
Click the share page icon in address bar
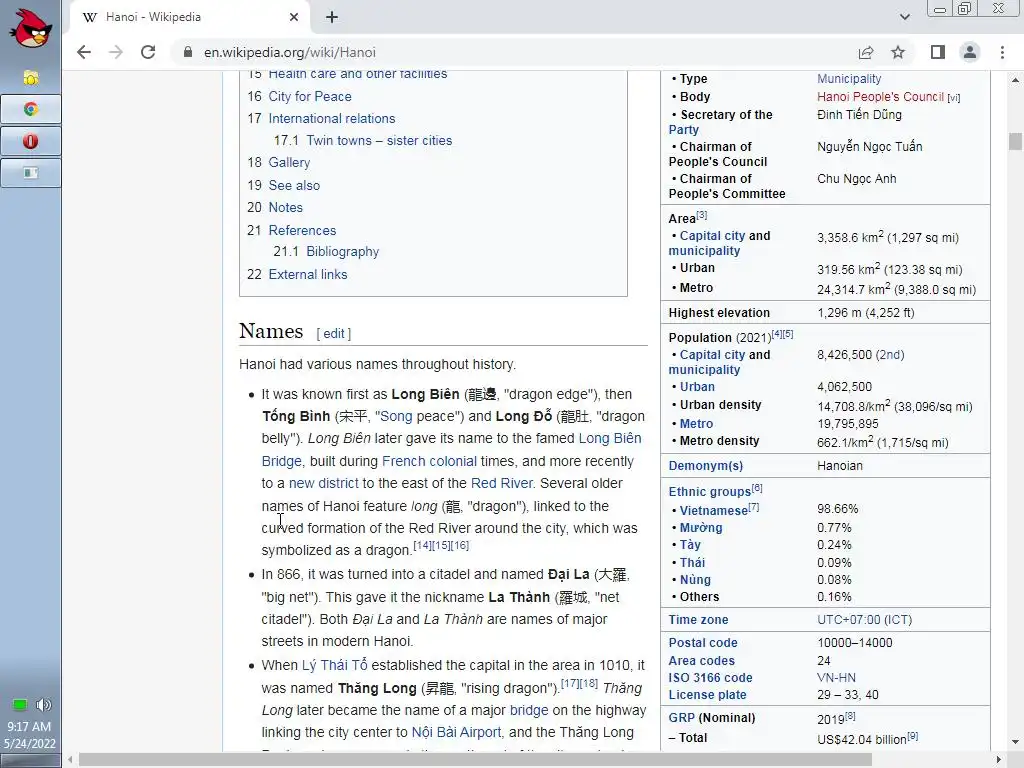[x=866, y=52]
